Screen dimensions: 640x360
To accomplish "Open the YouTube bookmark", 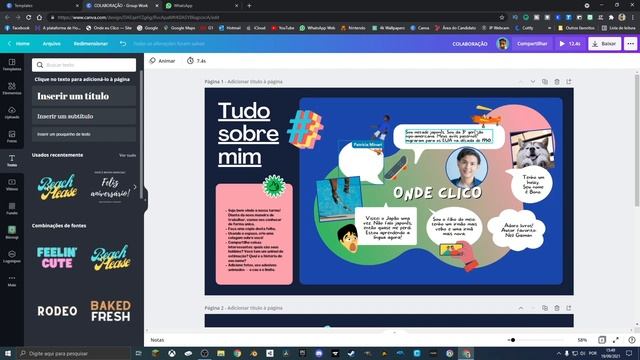I will tap(283, 28).
